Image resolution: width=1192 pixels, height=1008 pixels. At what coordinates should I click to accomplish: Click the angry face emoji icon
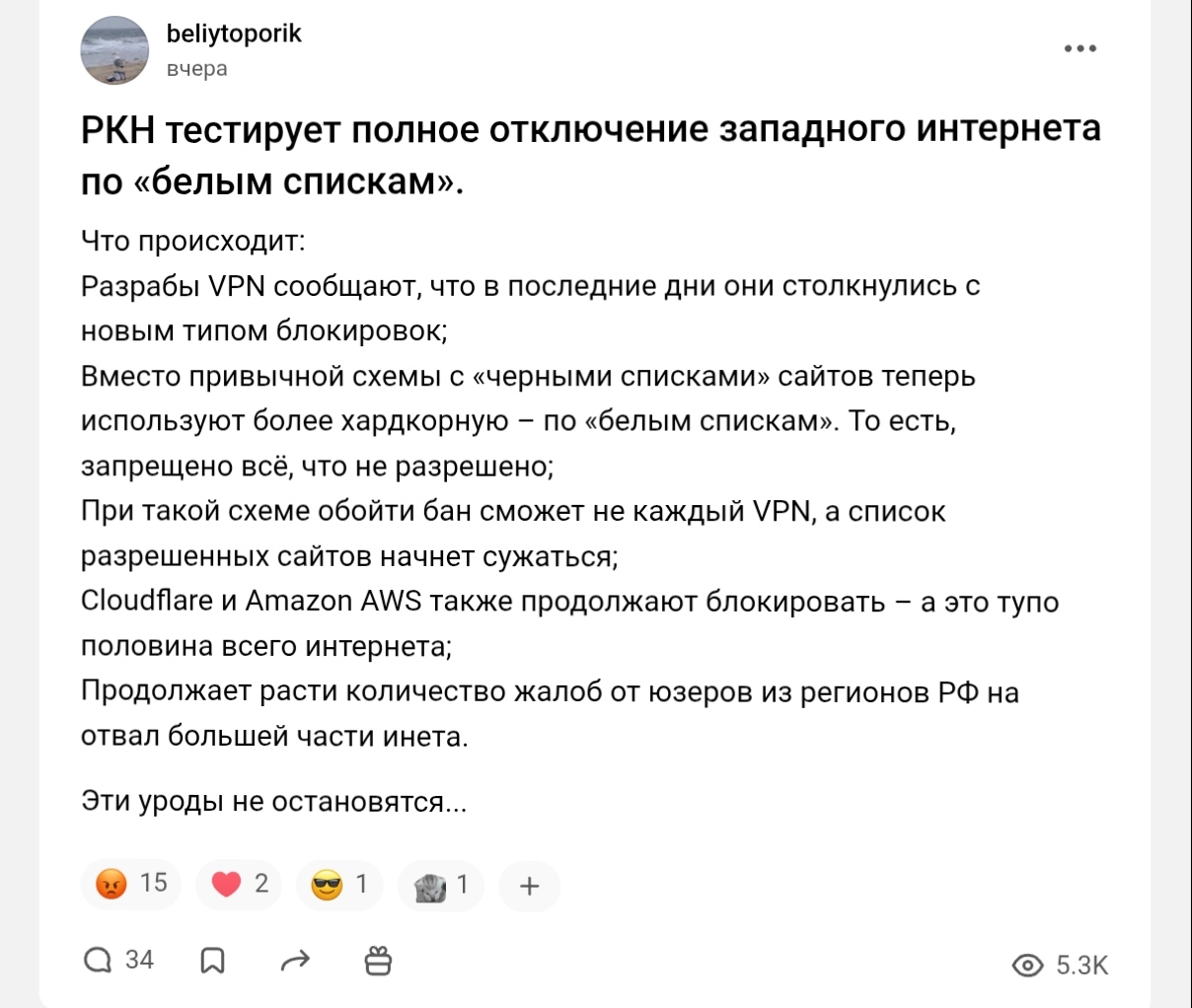pyautogui.click(x=111, y=884)
